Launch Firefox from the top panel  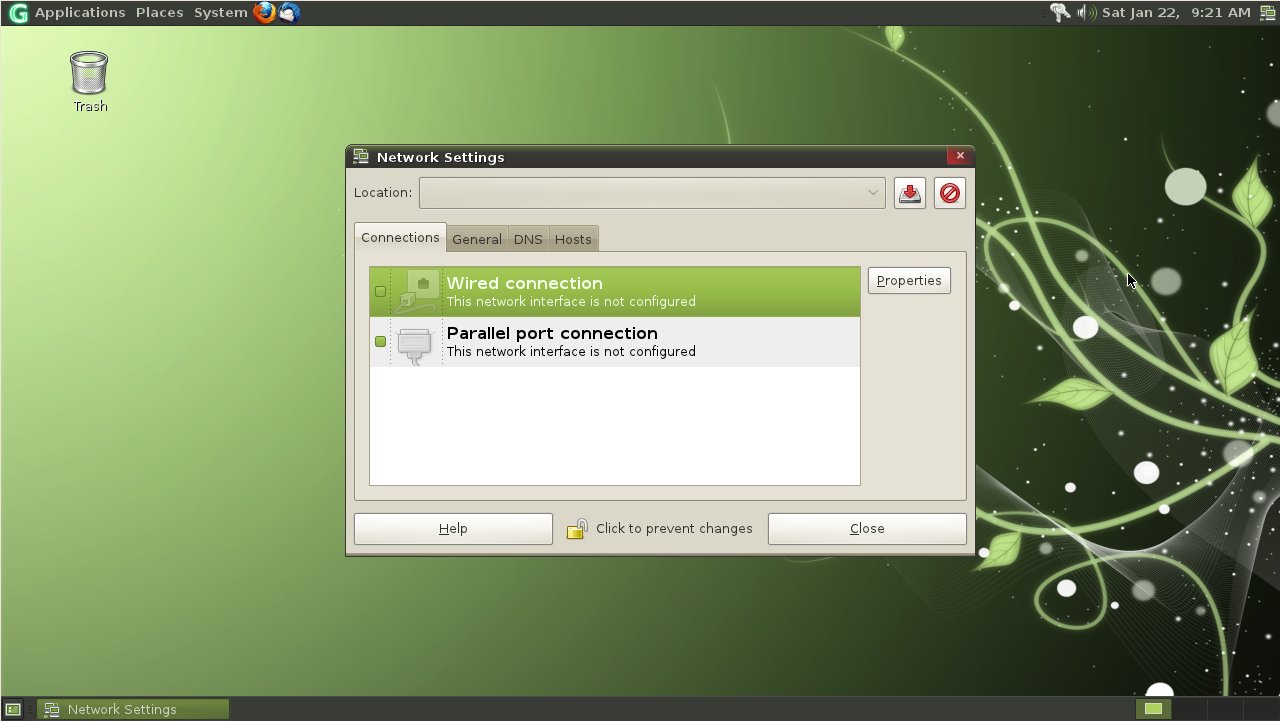[264, 13]
